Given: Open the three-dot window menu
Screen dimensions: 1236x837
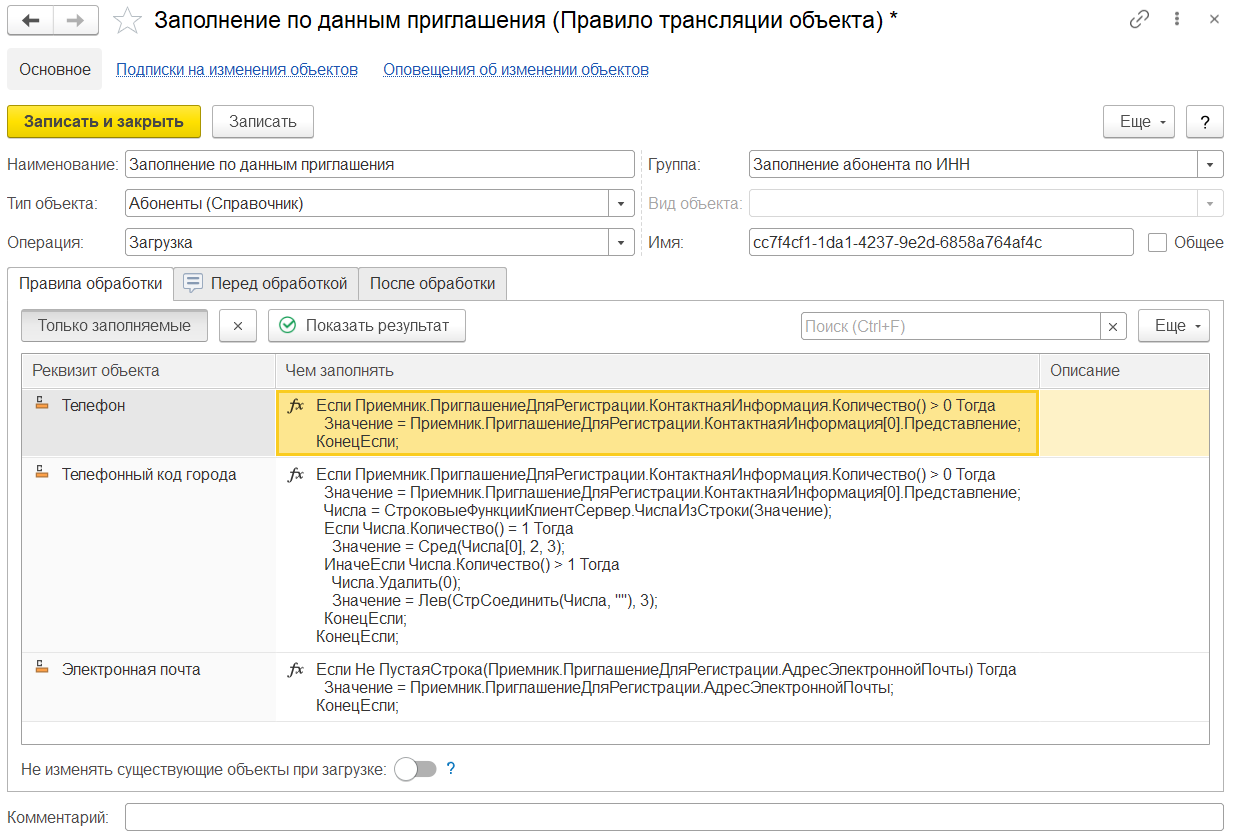Looking at the screenshot, I should pyautogui.click(x=1177, y=20).
